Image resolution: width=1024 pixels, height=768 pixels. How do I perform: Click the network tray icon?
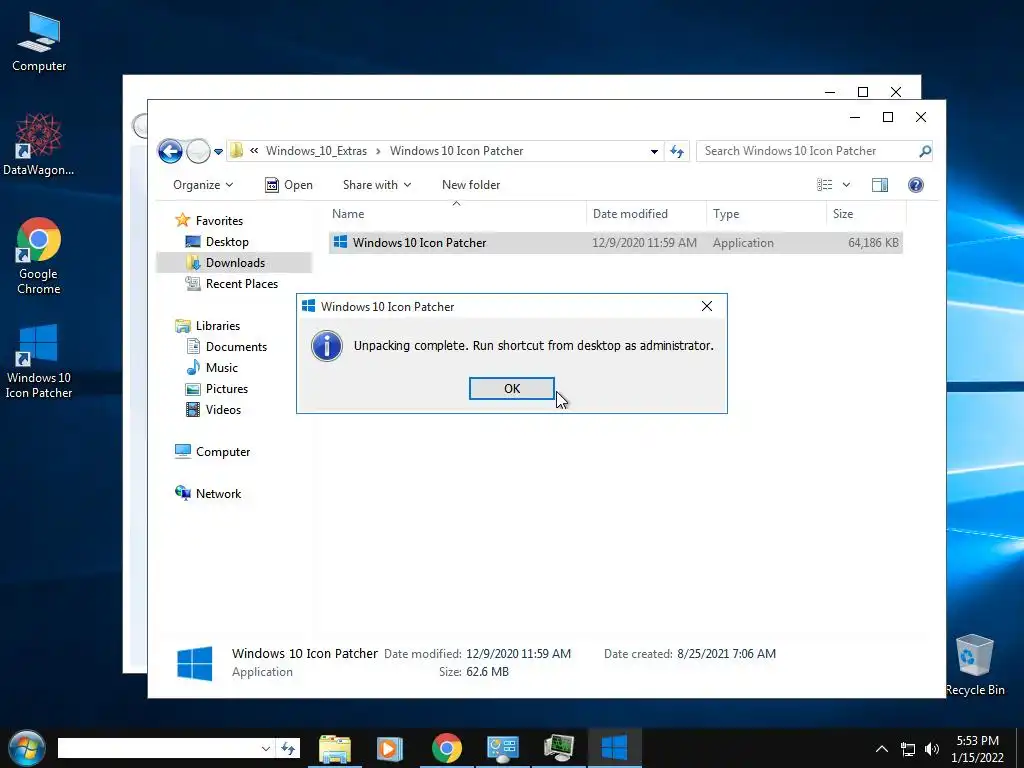[908, 749]
